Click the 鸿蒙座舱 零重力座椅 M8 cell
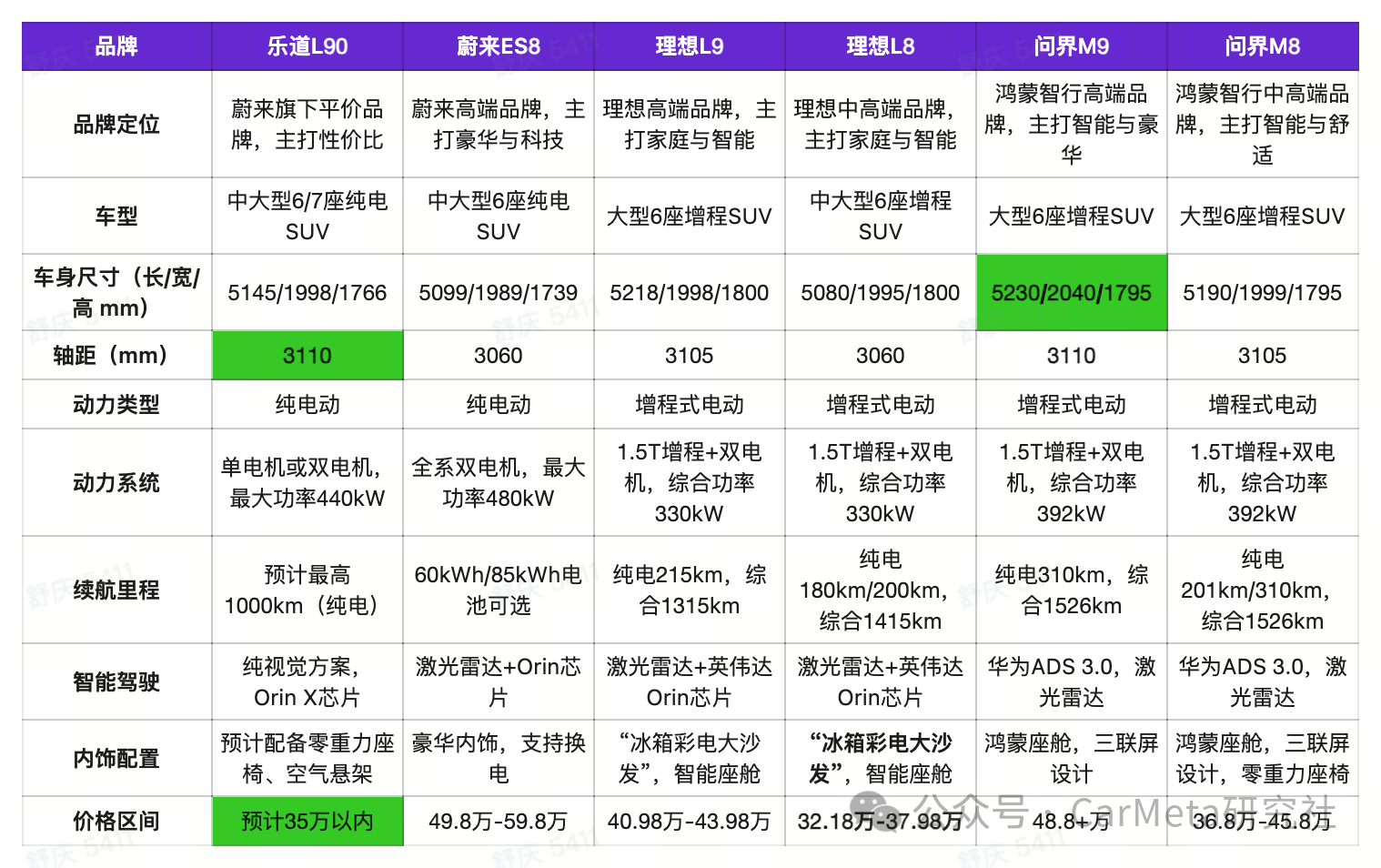 click(1263, 759)
